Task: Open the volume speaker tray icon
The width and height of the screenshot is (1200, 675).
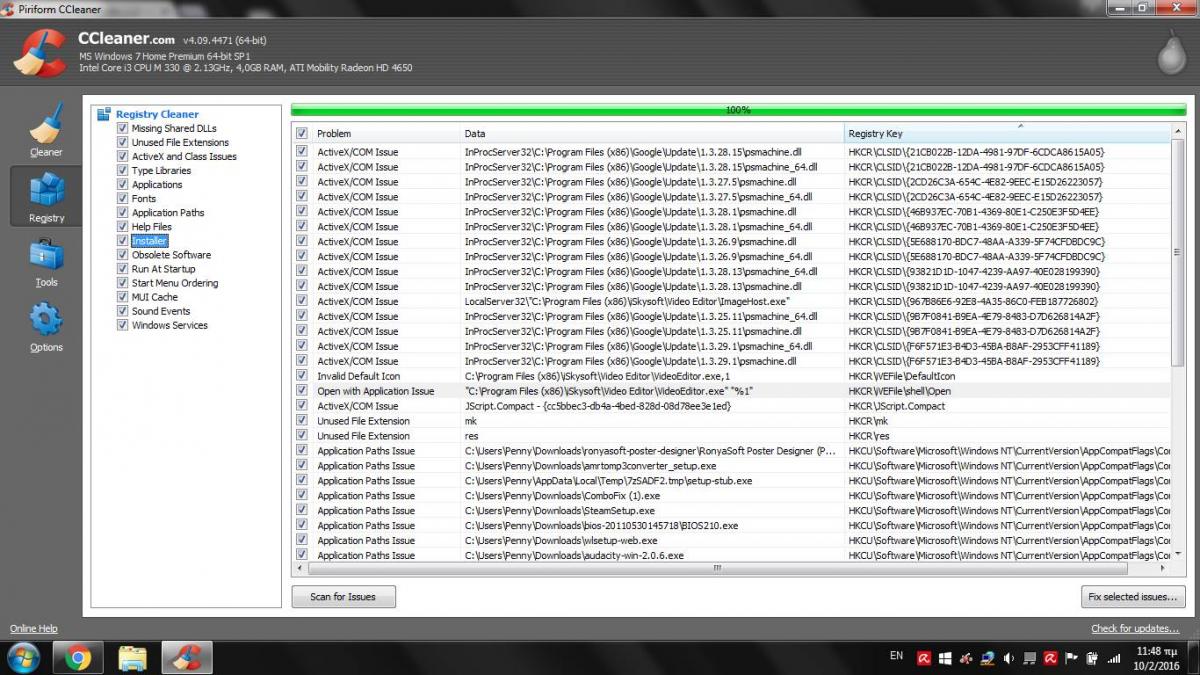Action: pos(1008,658)
